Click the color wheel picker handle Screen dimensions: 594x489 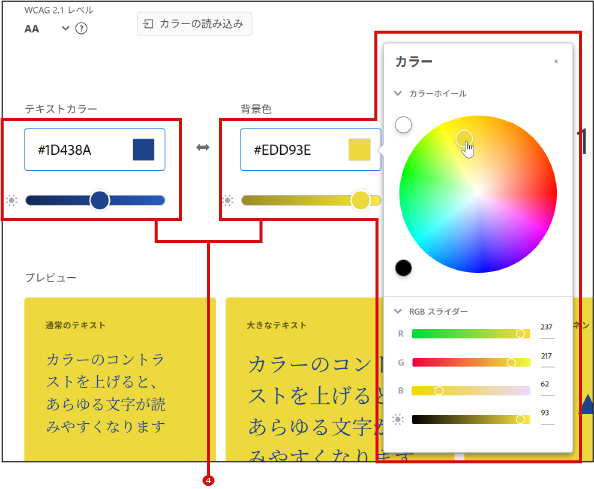(x=464, y=138)
